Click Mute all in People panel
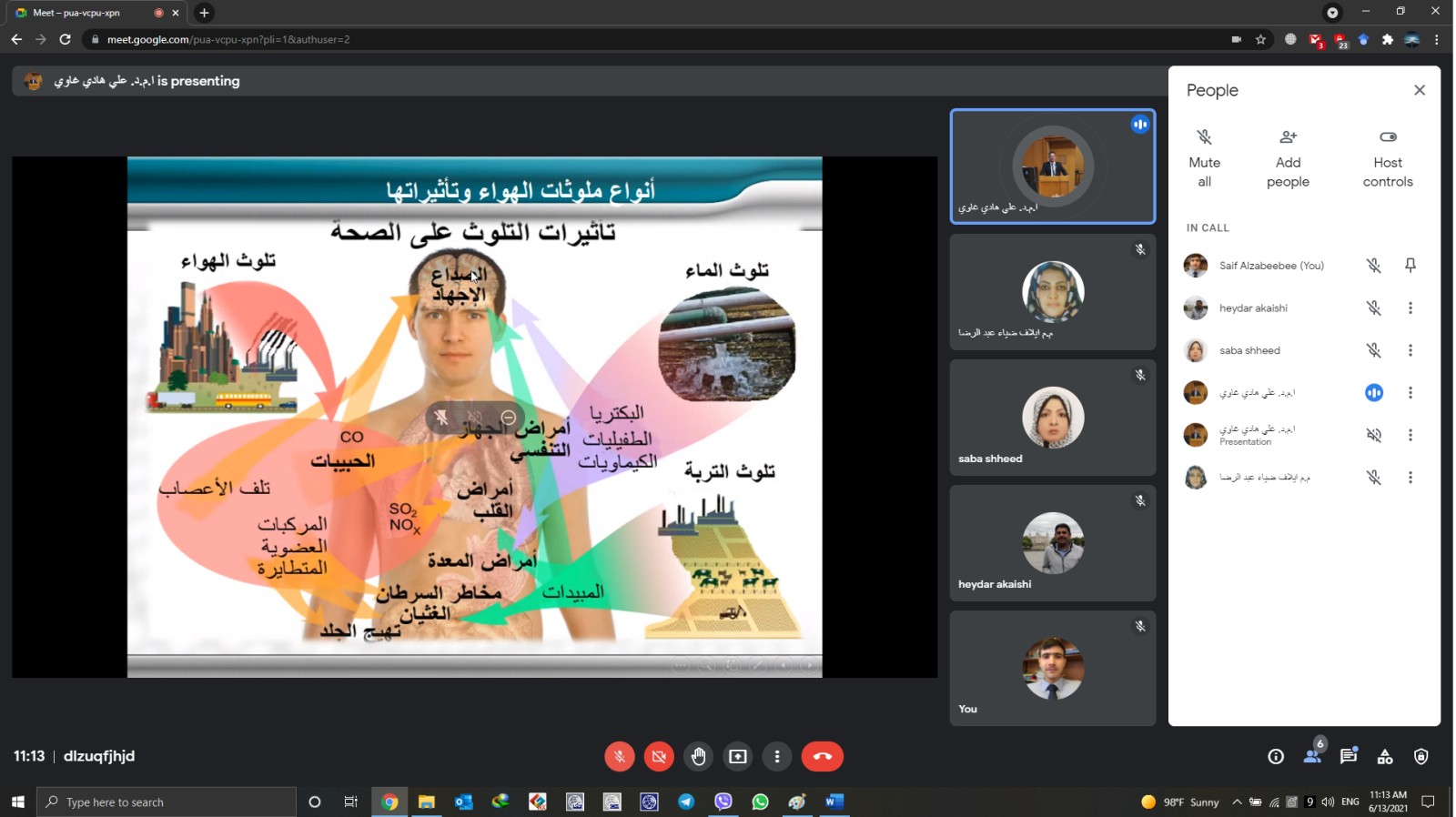This screenshot has width=1456, height=817. 1204,157
